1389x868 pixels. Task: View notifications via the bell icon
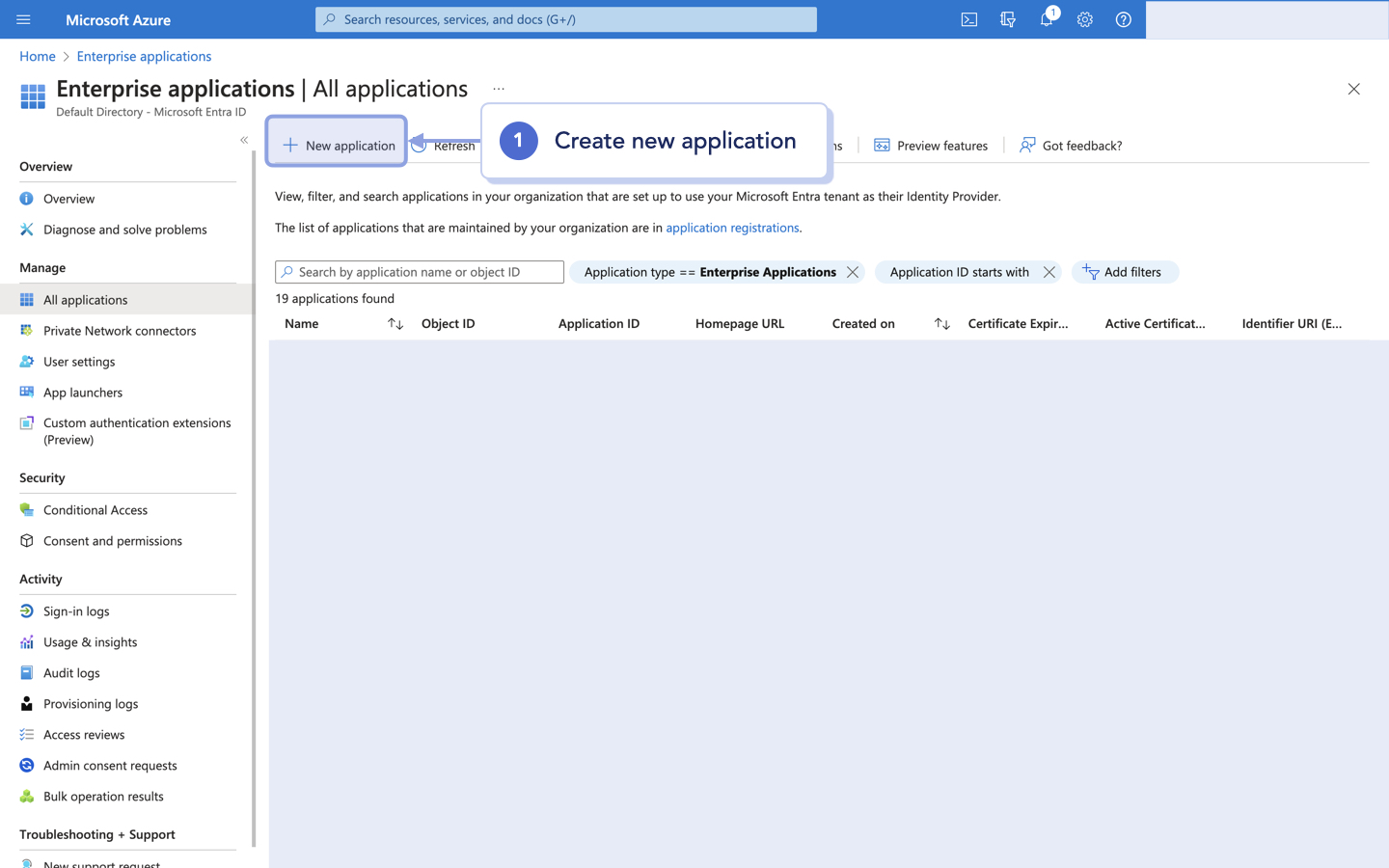coord(1047,19)
